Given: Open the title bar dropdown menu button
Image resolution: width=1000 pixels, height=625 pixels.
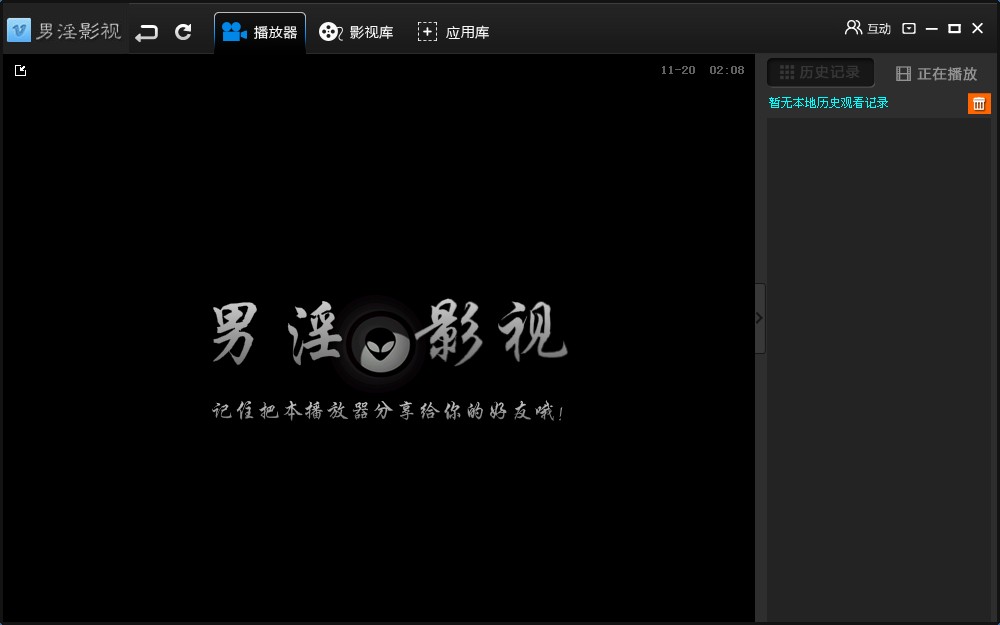Looking at the screenshot, I should coord(909,28).
